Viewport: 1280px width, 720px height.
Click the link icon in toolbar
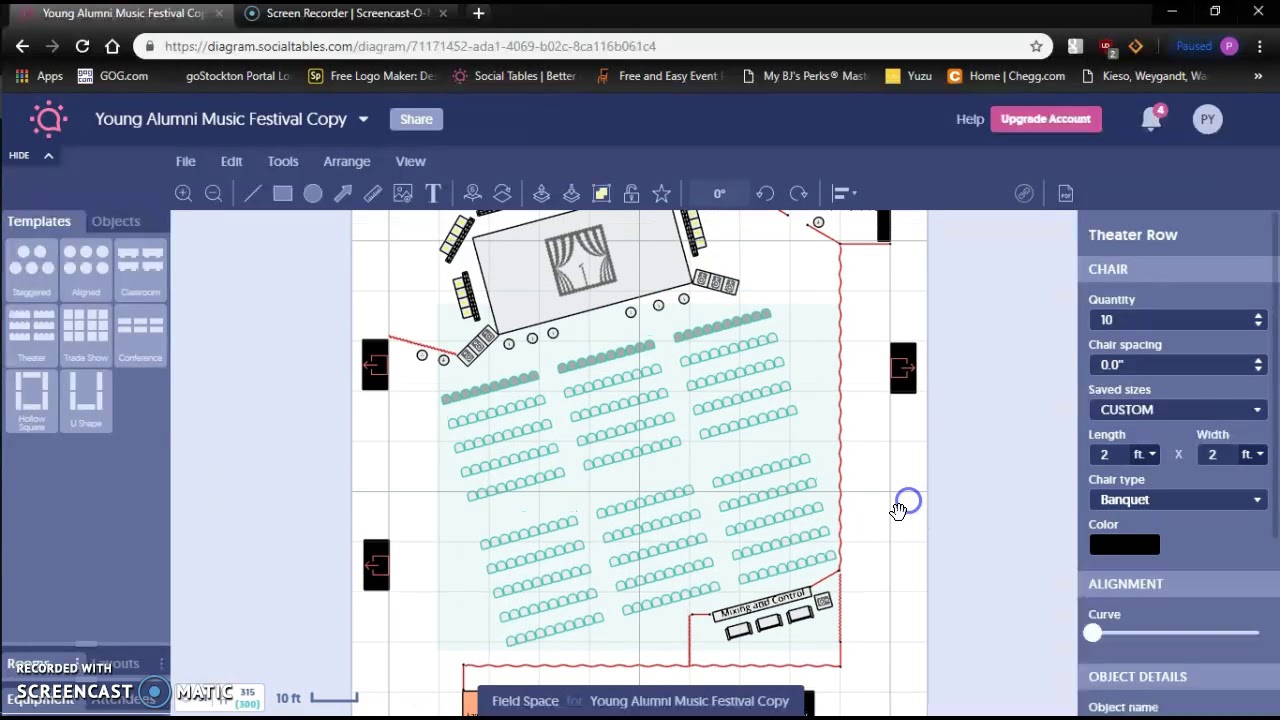coord(1024,193)
